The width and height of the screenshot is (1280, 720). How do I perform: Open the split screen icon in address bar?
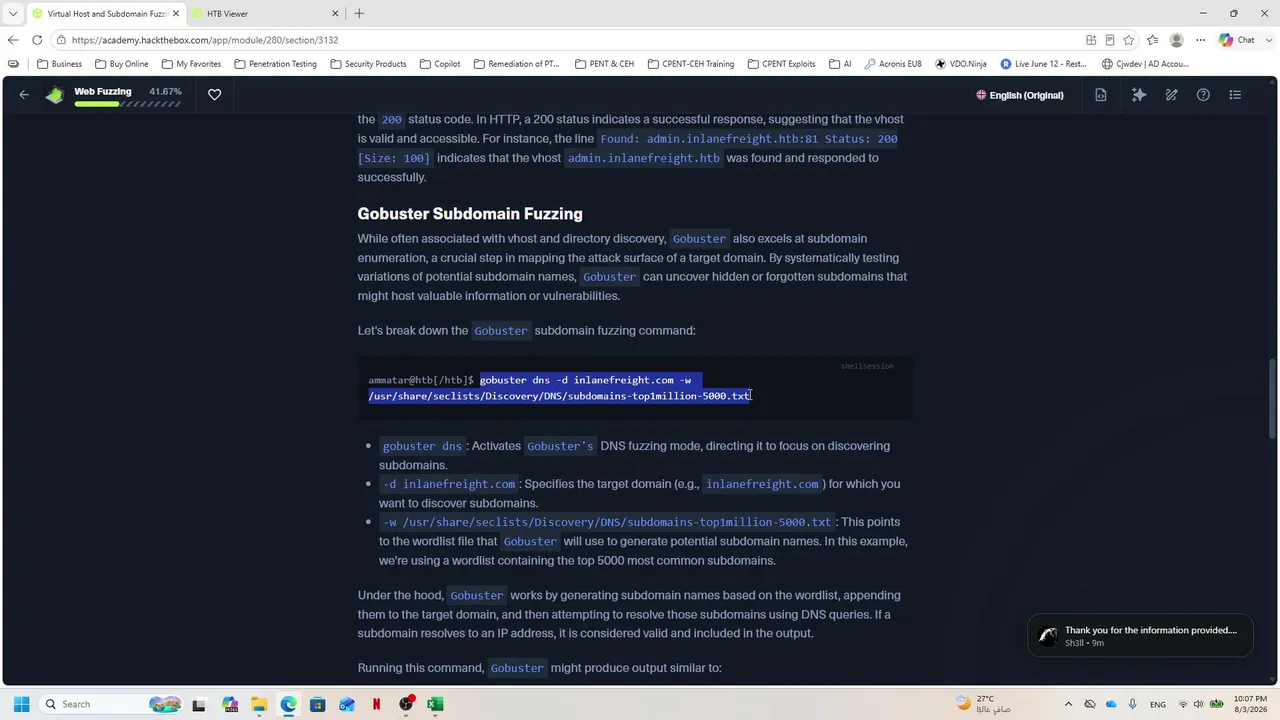pos(1091,40)
